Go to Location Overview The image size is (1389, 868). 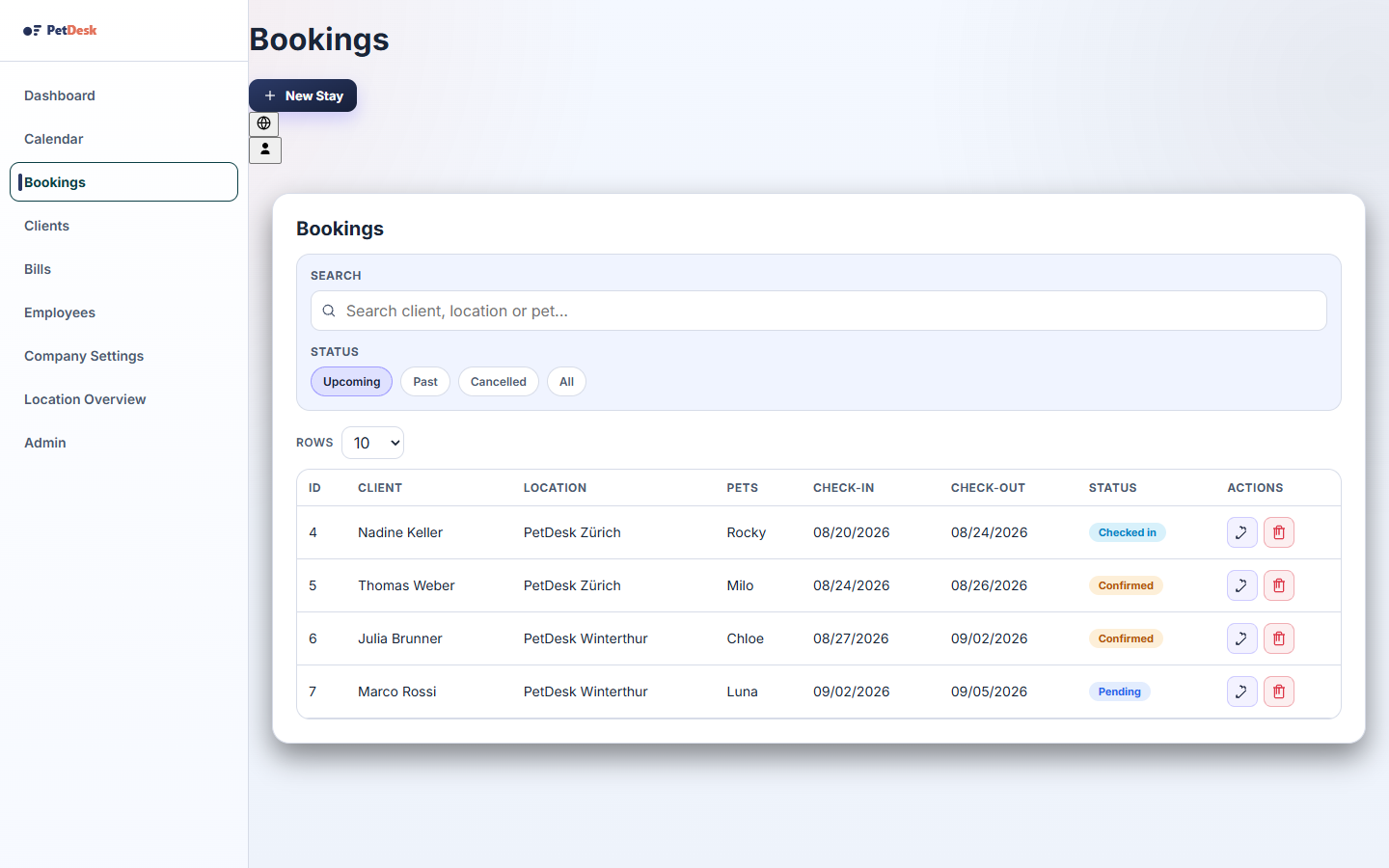tap(123, 399)
